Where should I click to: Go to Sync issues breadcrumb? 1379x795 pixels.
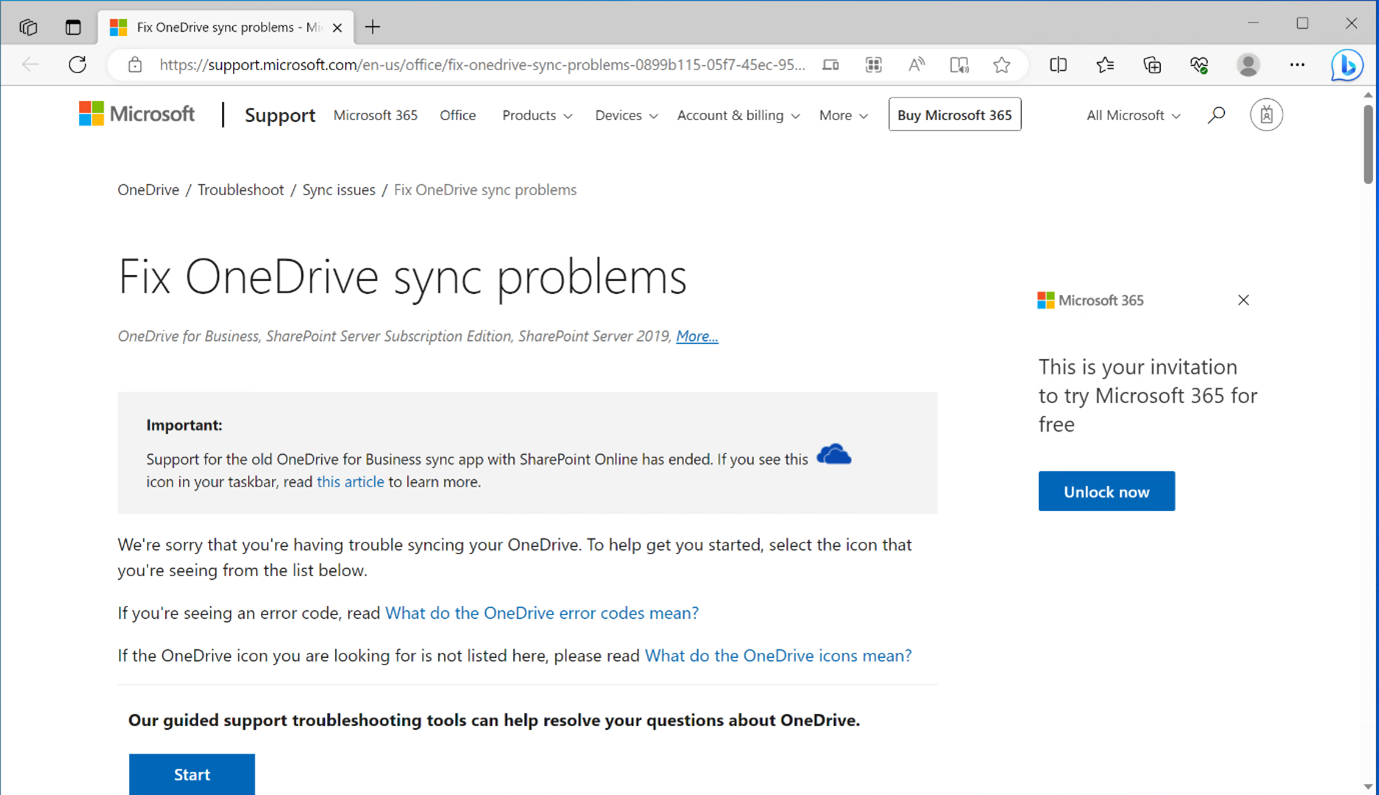[x=339, y=189]
